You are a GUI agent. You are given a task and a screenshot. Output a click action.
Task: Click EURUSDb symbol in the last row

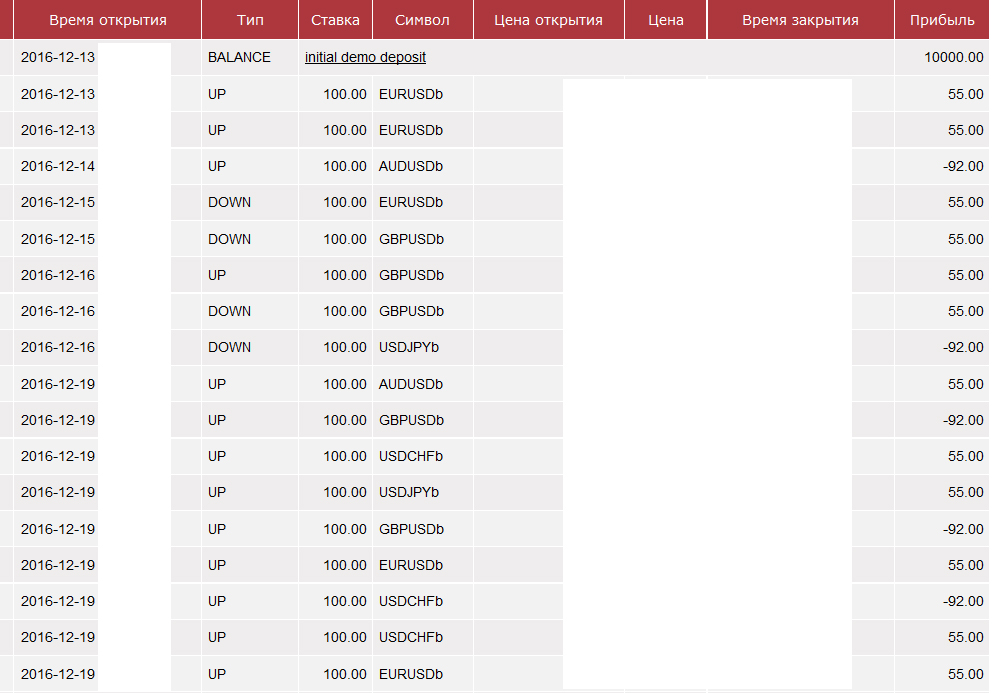pyautogui.click(x=411, y=674)
